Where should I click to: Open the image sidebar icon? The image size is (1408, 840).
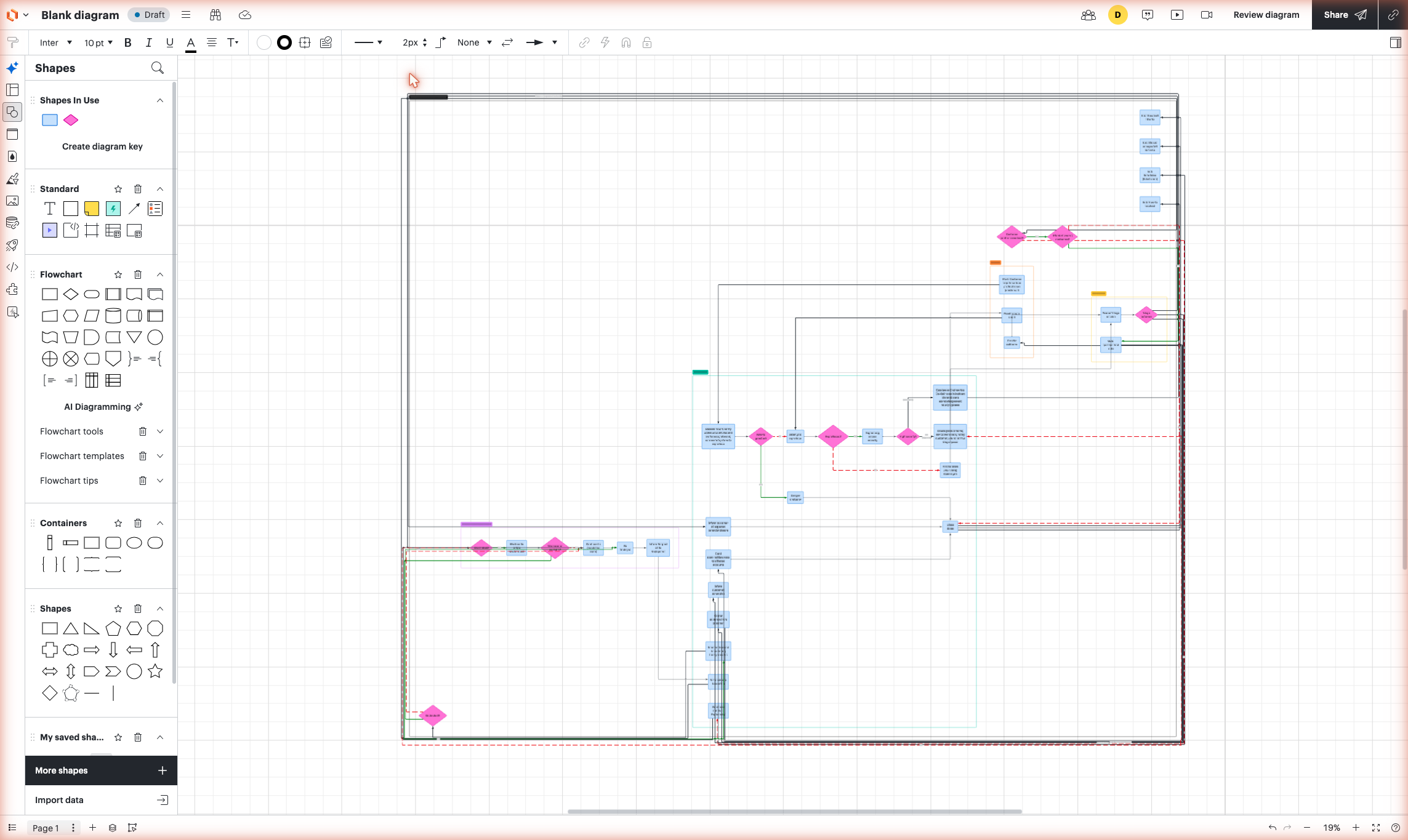coord(12,201)
